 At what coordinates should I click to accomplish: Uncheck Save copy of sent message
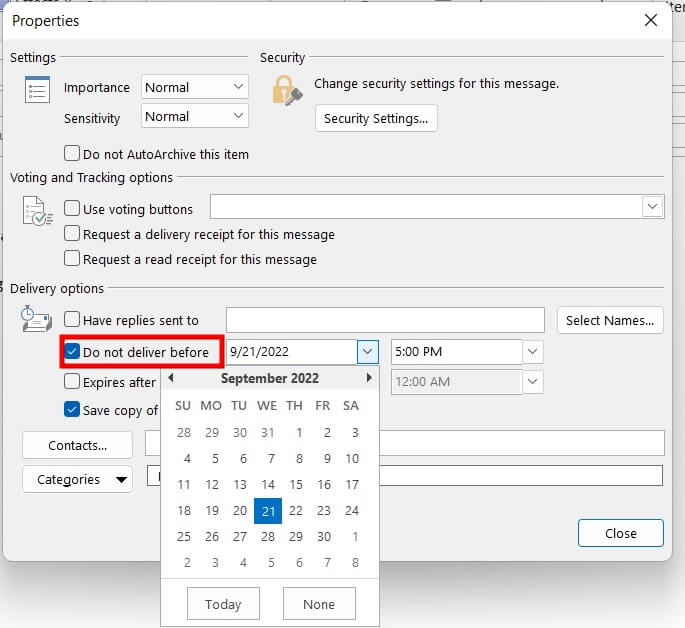click(x=72, y=410)
